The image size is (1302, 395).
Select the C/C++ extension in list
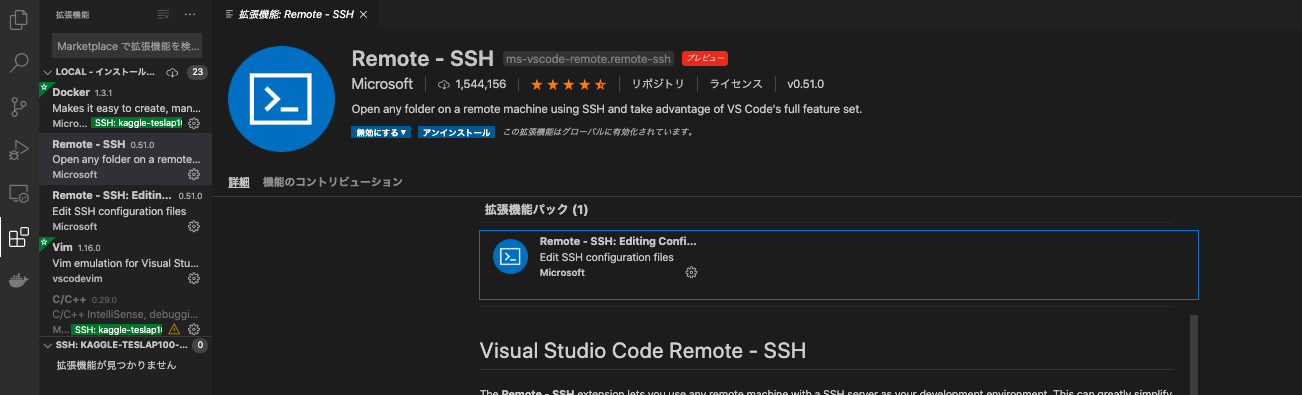click(x=126, y=313)
